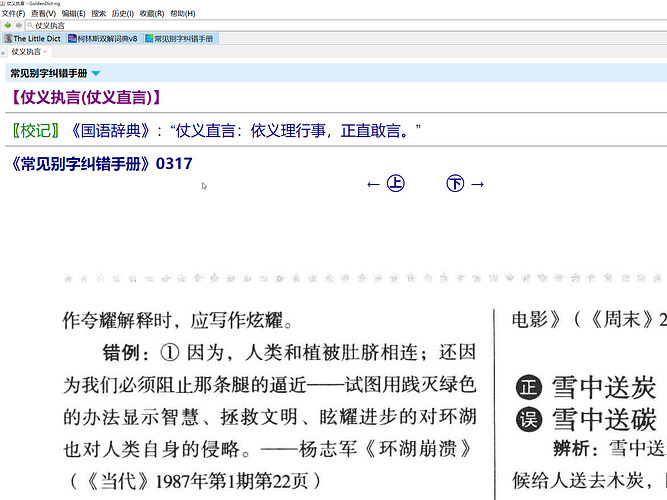Viewport: 667px width, 500px height.
Task: Click the right arrow beside 下
Action: tap(478, 184)
